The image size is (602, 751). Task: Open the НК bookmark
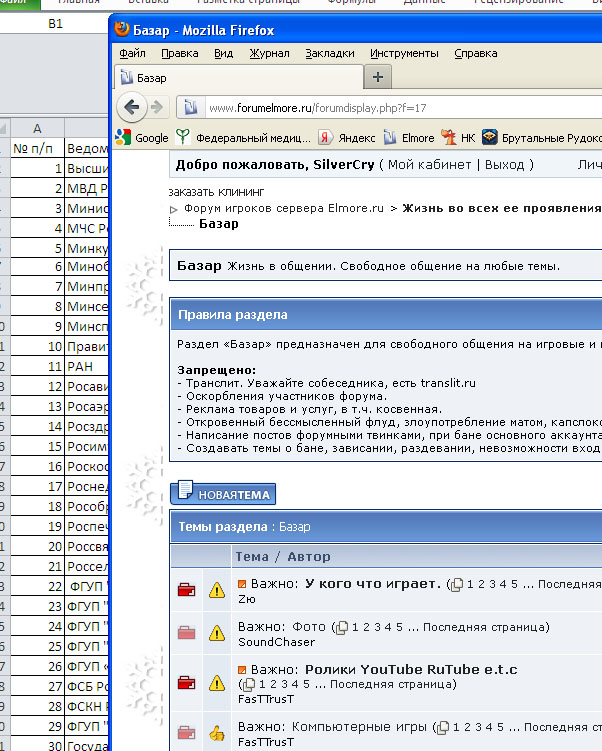[x=458, y=138]
